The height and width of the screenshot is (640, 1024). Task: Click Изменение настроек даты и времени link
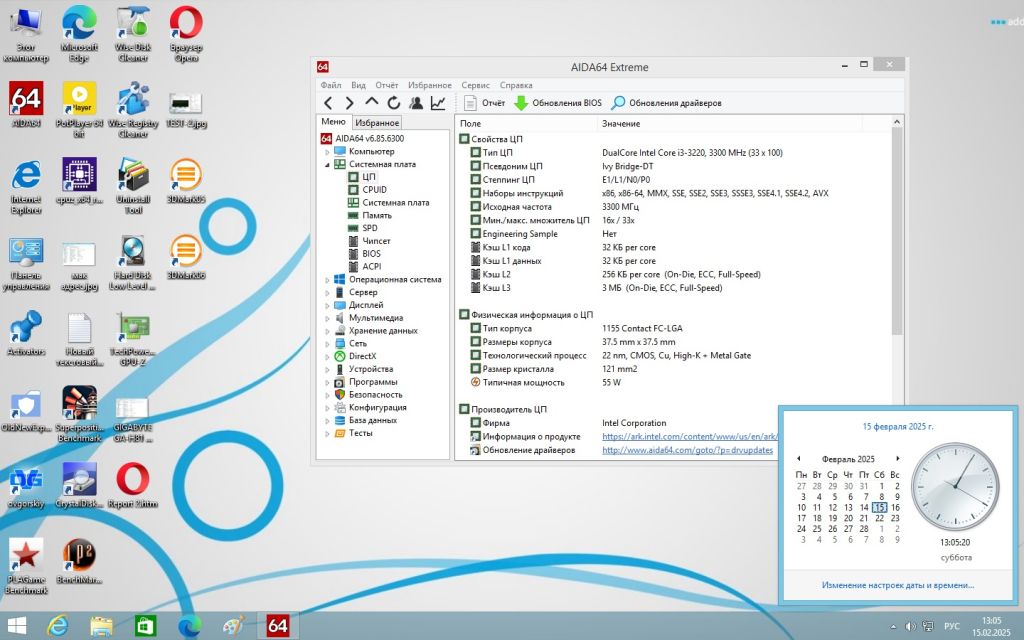click(x=898, y=585)
